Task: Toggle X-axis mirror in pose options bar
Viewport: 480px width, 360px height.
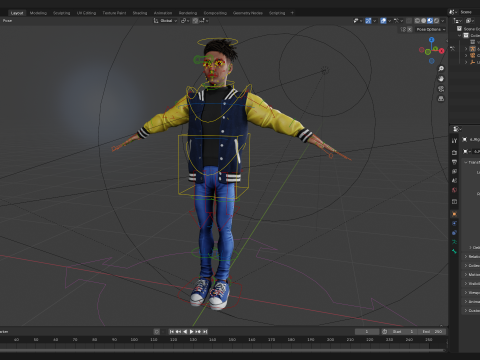Action: pos(410,29)
